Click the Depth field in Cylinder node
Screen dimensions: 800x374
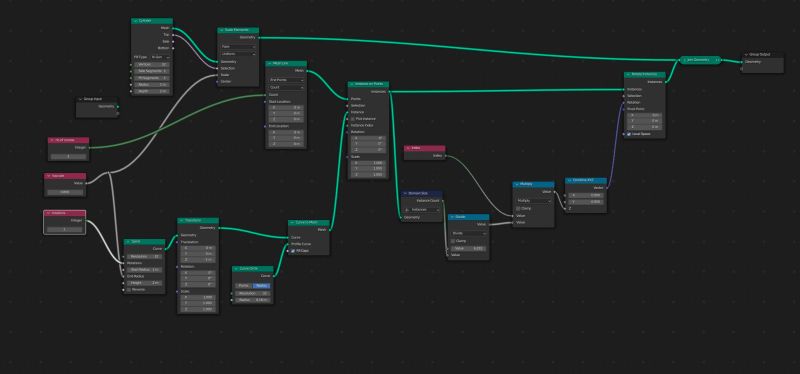coord(152,91)
